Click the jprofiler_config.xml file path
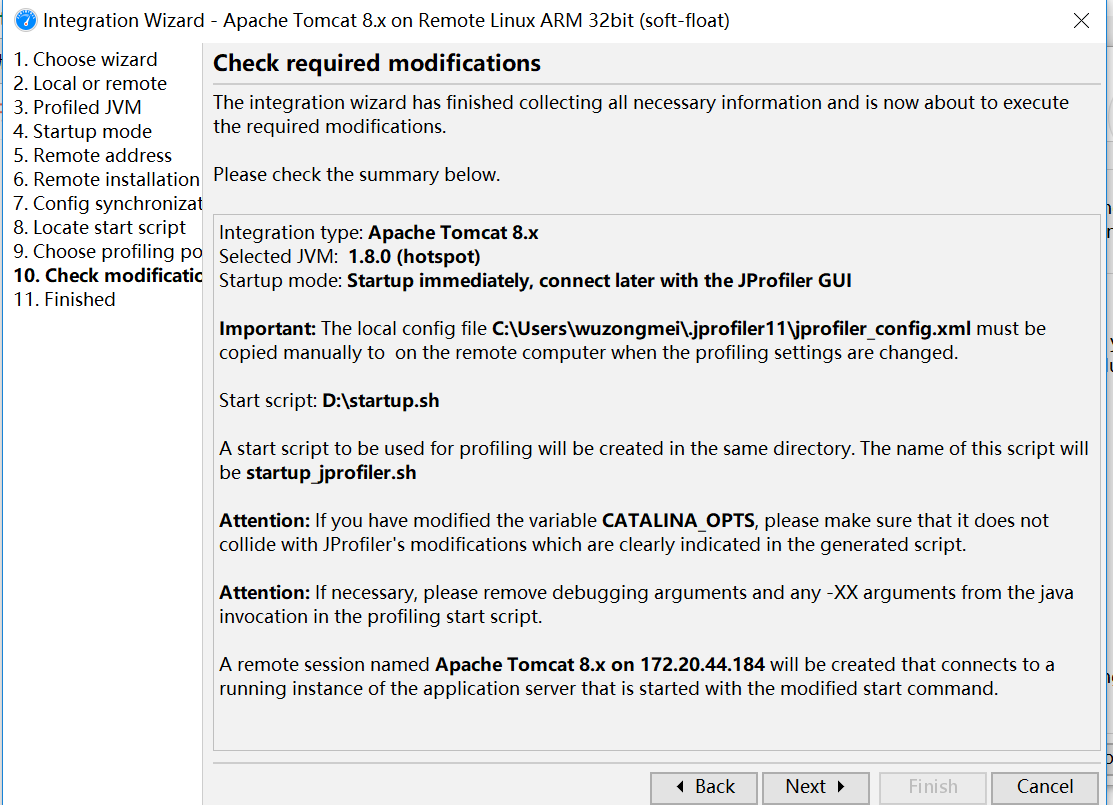Viewport: 1113px width, 805px height. (x=731, y=329)
